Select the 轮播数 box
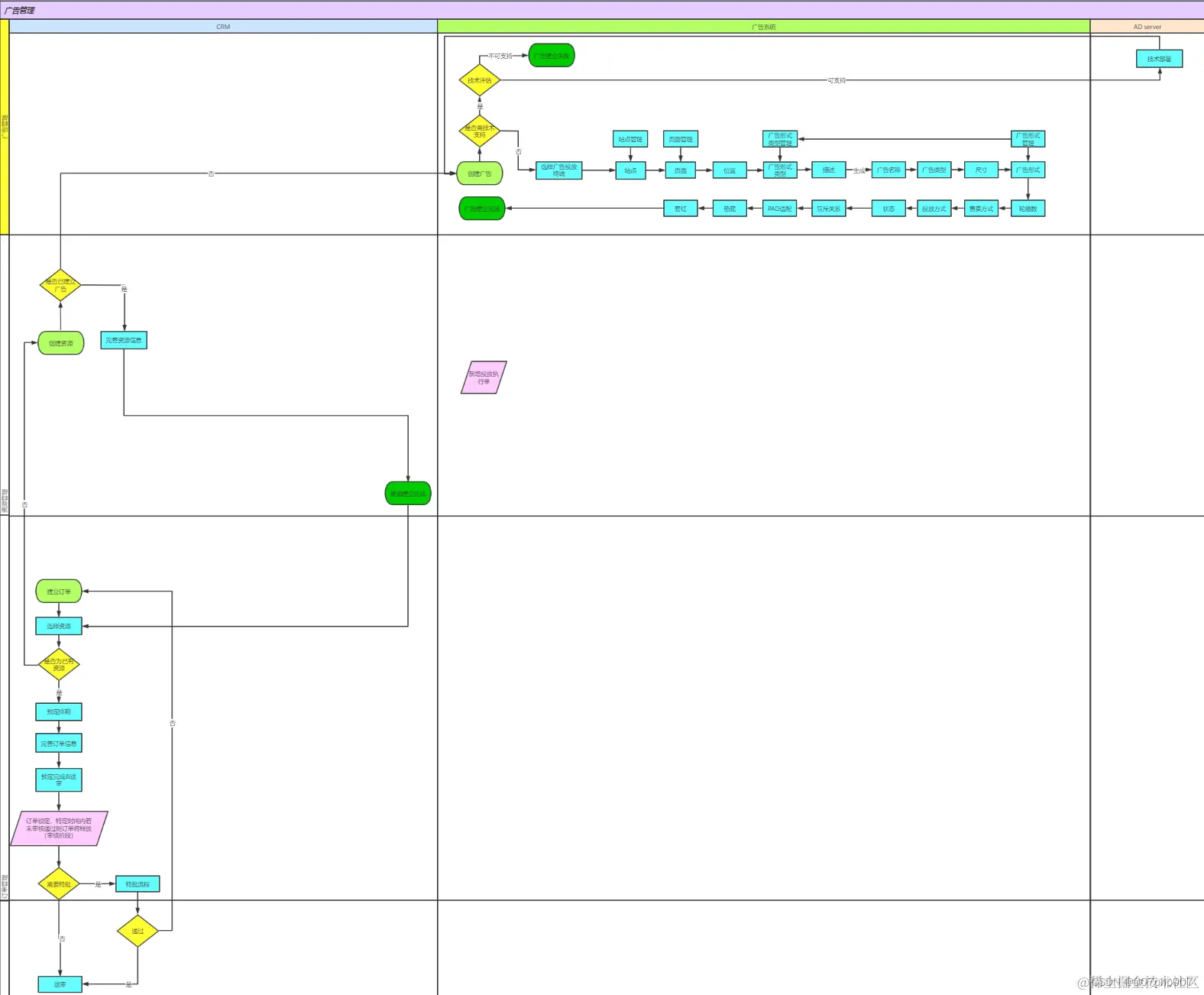1204x995 pixels. (1028, 209)
